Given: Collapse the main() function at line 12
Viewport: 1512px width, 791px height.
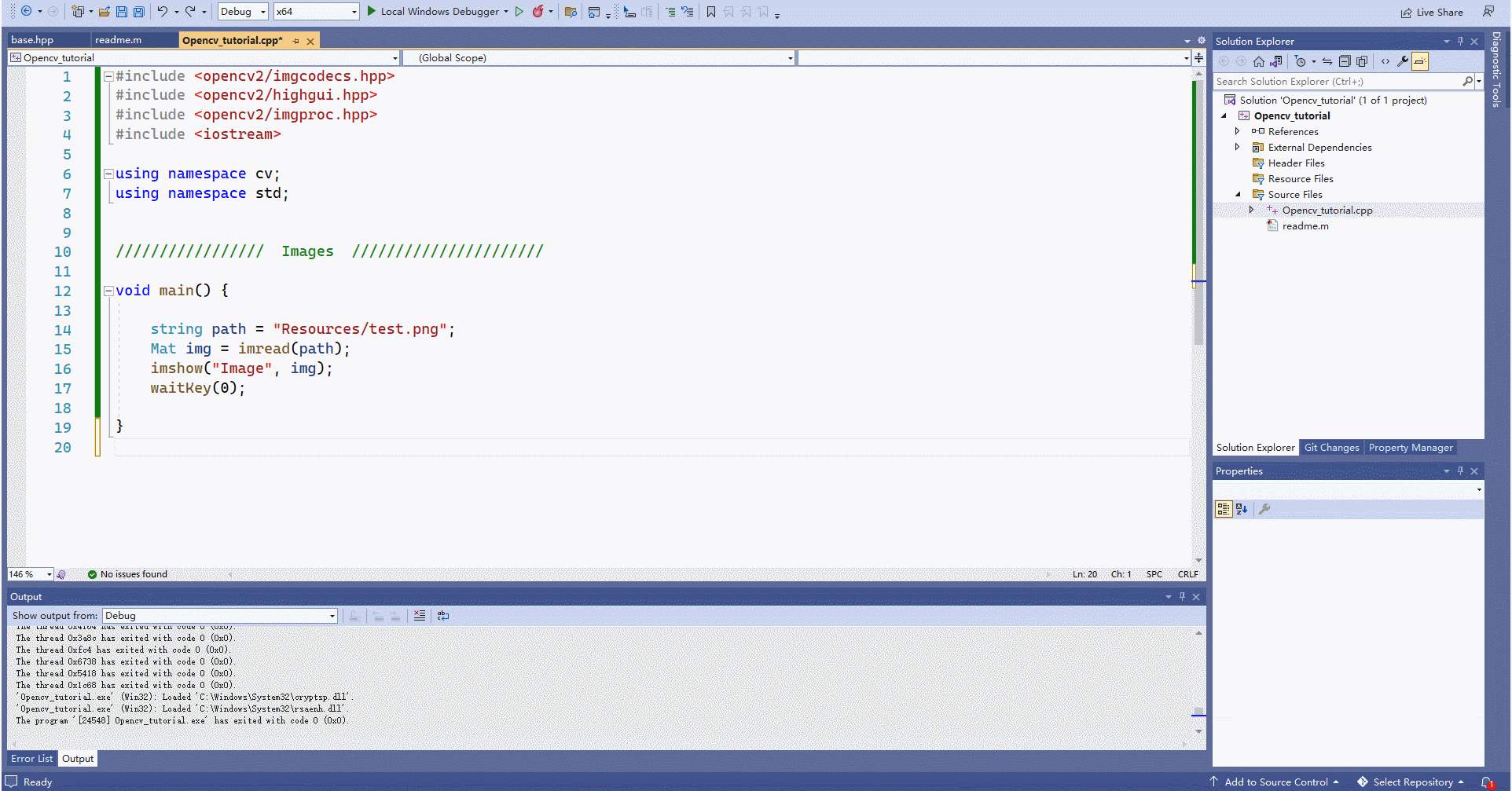Looking at the screenshot, I should coord(108,291).
